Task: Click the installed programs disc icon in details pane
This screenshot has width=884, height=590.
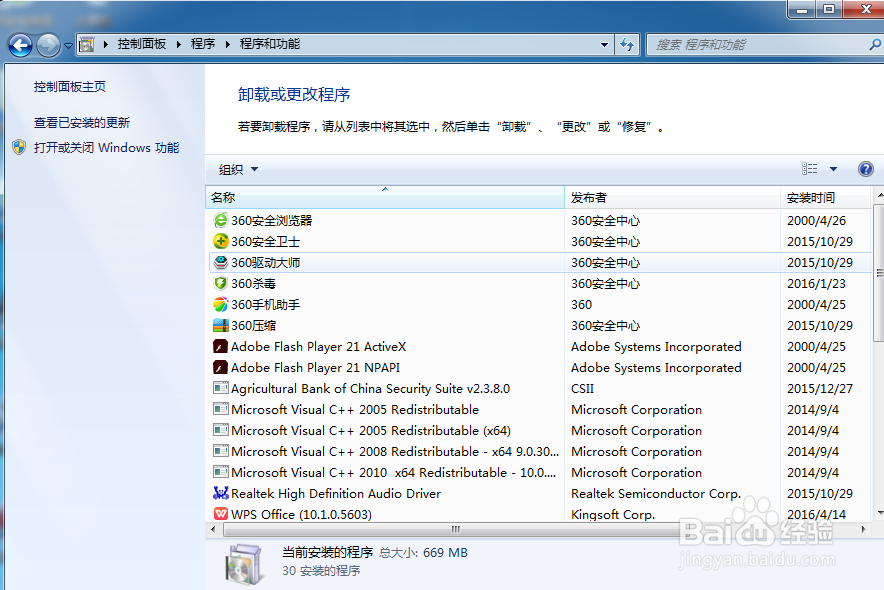Action: coord(244,563)
